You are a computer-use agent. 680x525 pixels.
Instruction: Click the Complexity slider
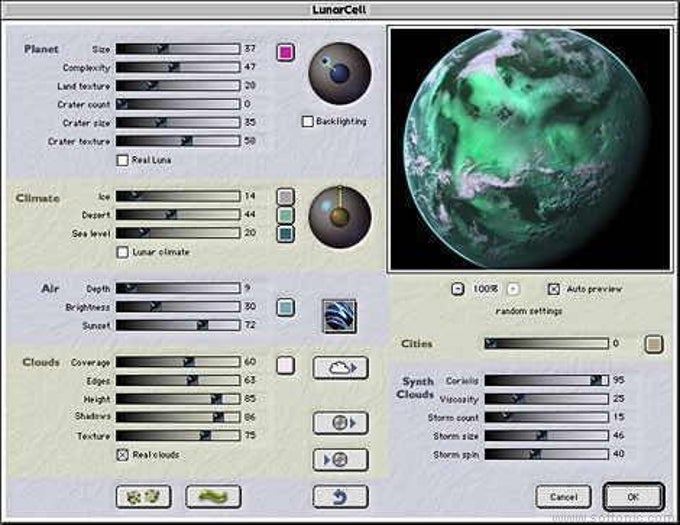pos(178,67)
